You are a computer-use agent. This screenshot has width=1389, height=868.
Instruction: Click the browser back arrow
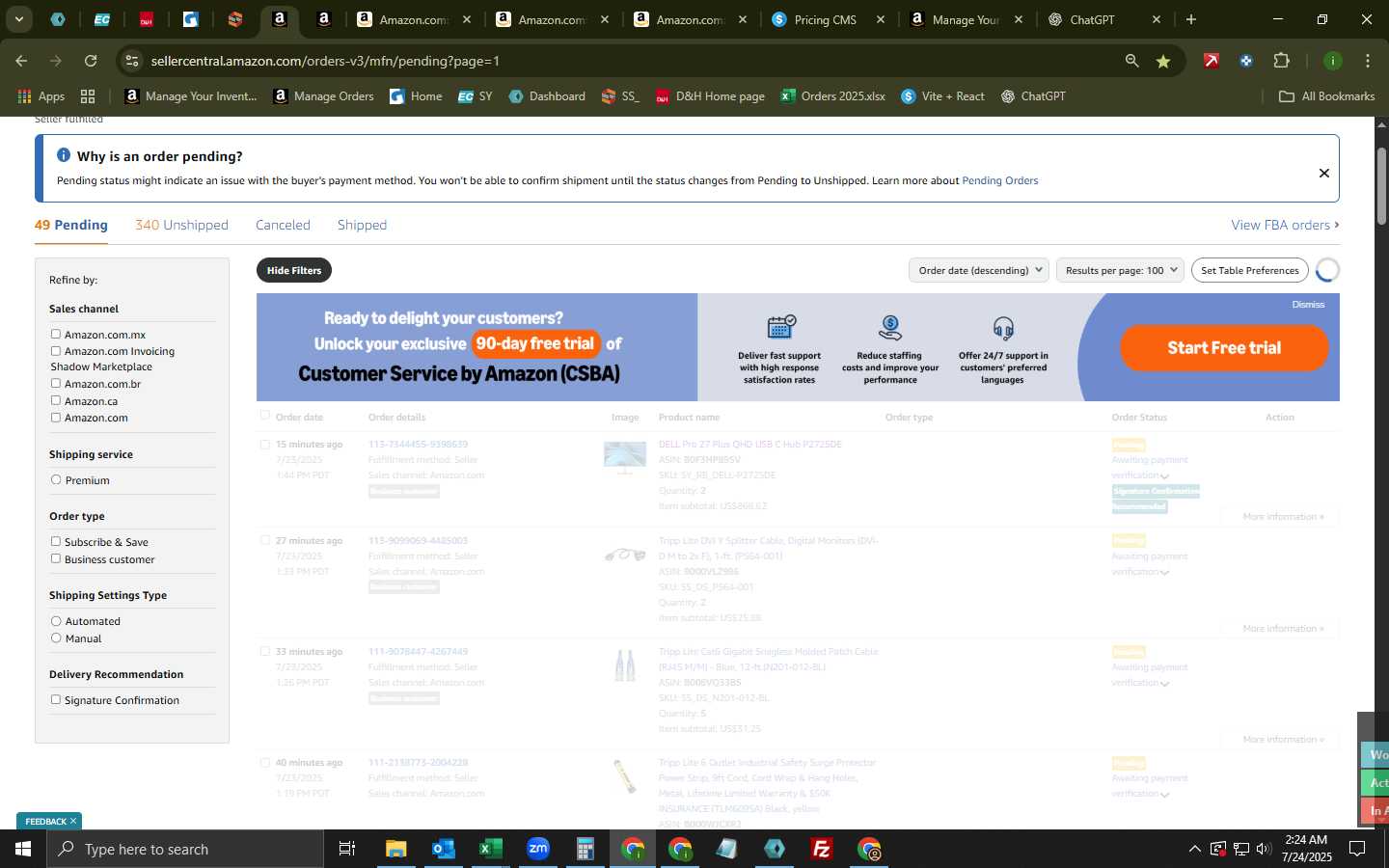[x=21, y=61]
